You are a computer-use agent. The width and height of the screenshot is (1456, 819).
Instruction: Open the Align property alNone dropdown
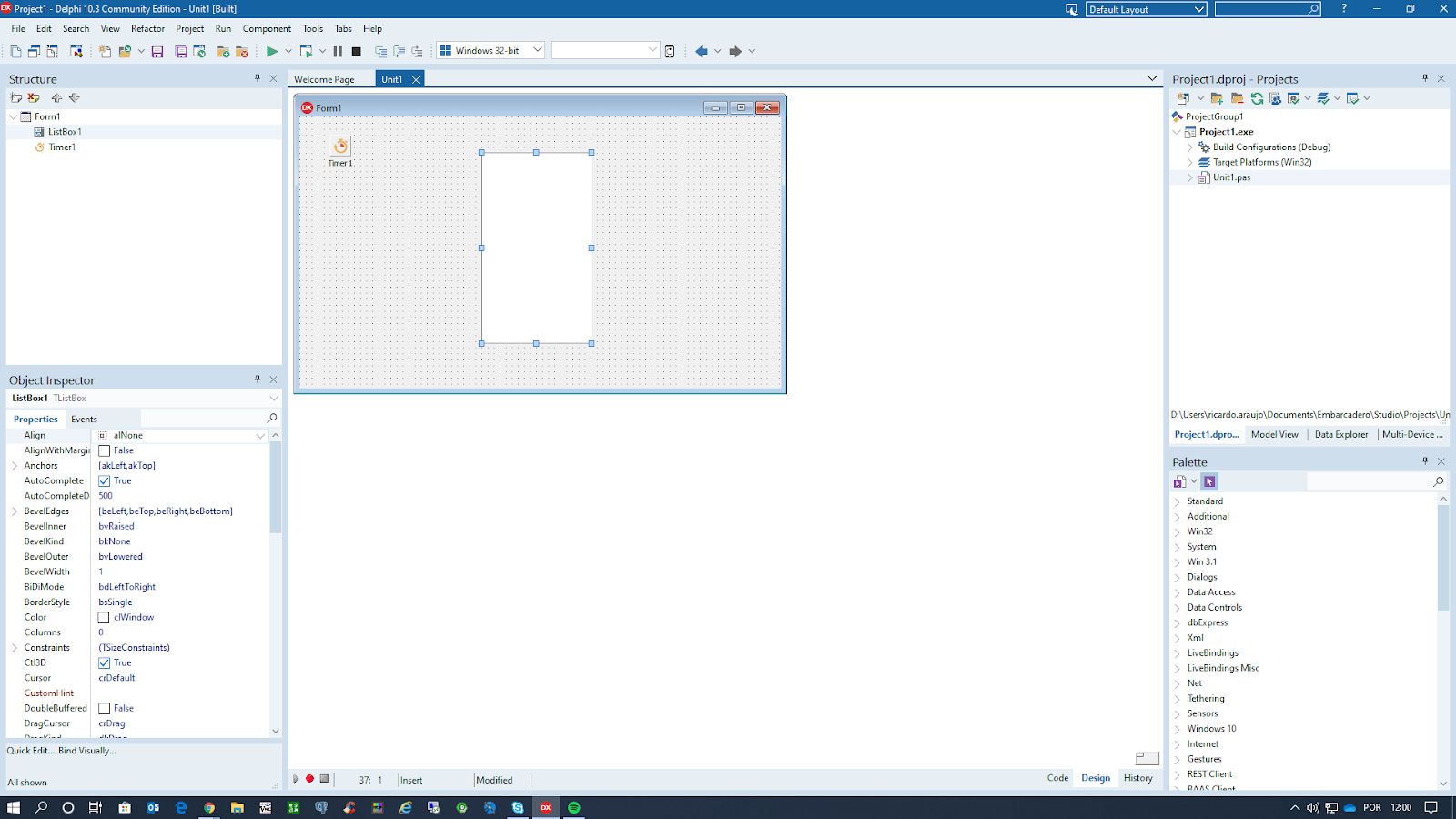point(260,436)
